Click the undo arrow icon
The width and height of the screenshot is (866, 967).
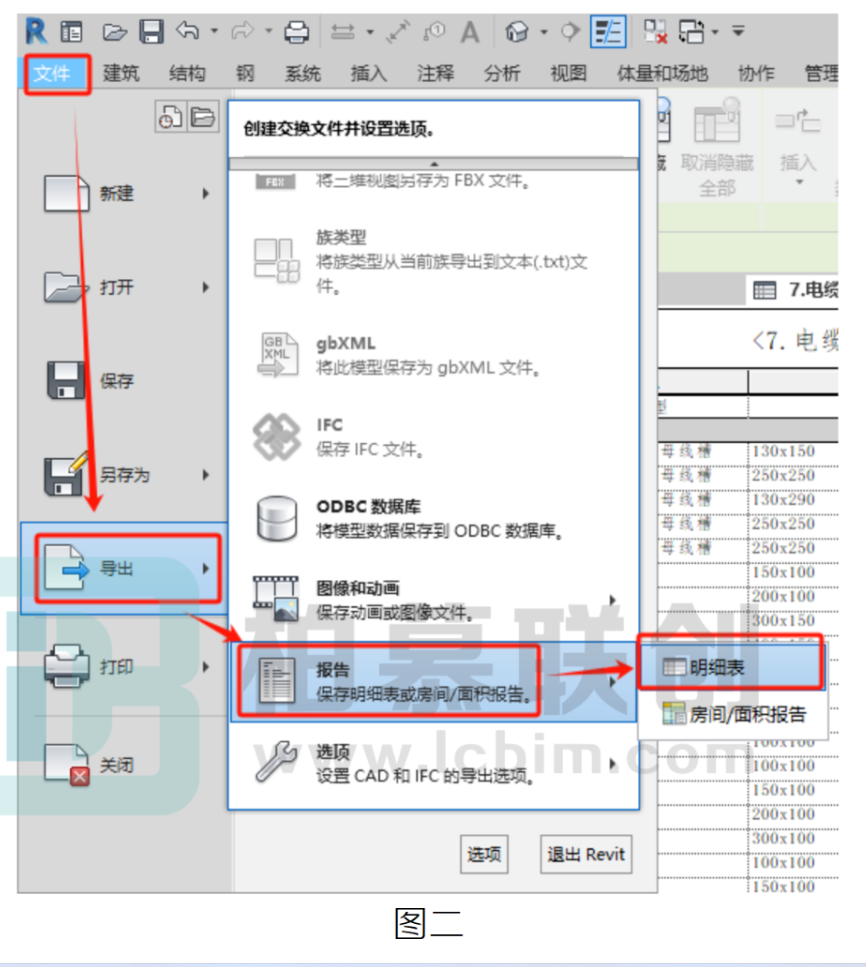[188, 30]
